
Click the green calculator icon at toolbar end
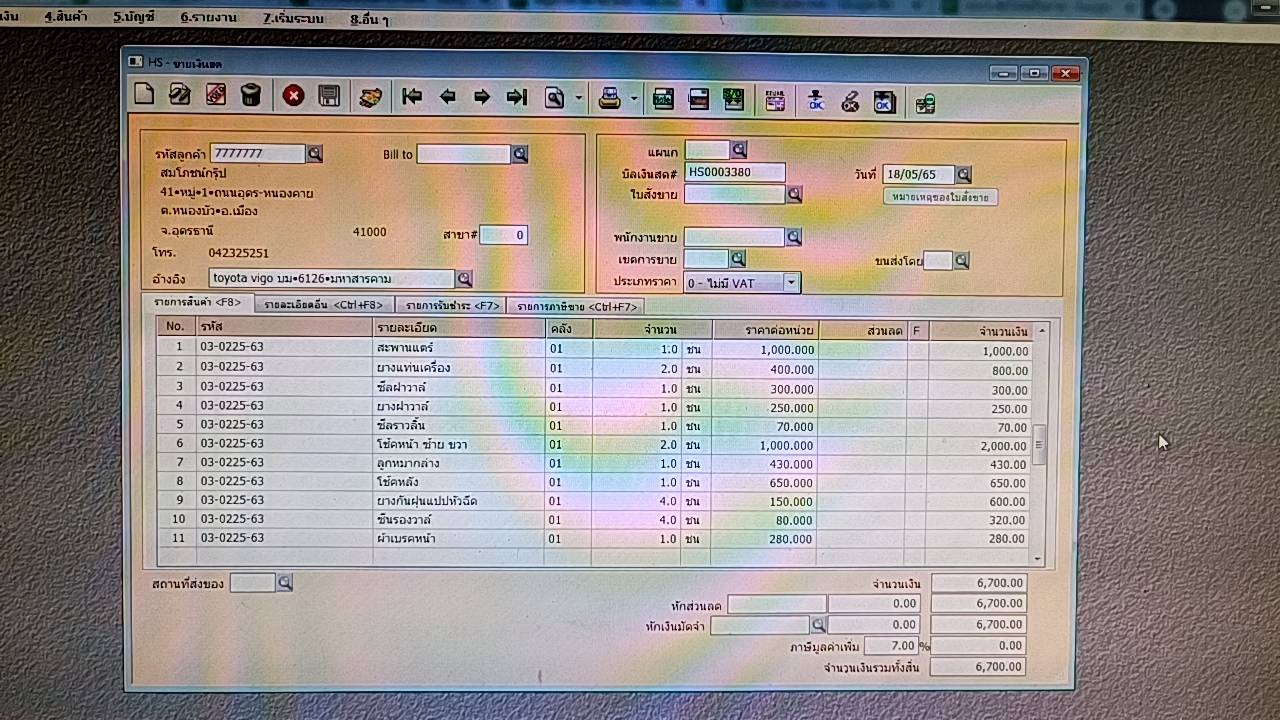(x=925, y=102)
